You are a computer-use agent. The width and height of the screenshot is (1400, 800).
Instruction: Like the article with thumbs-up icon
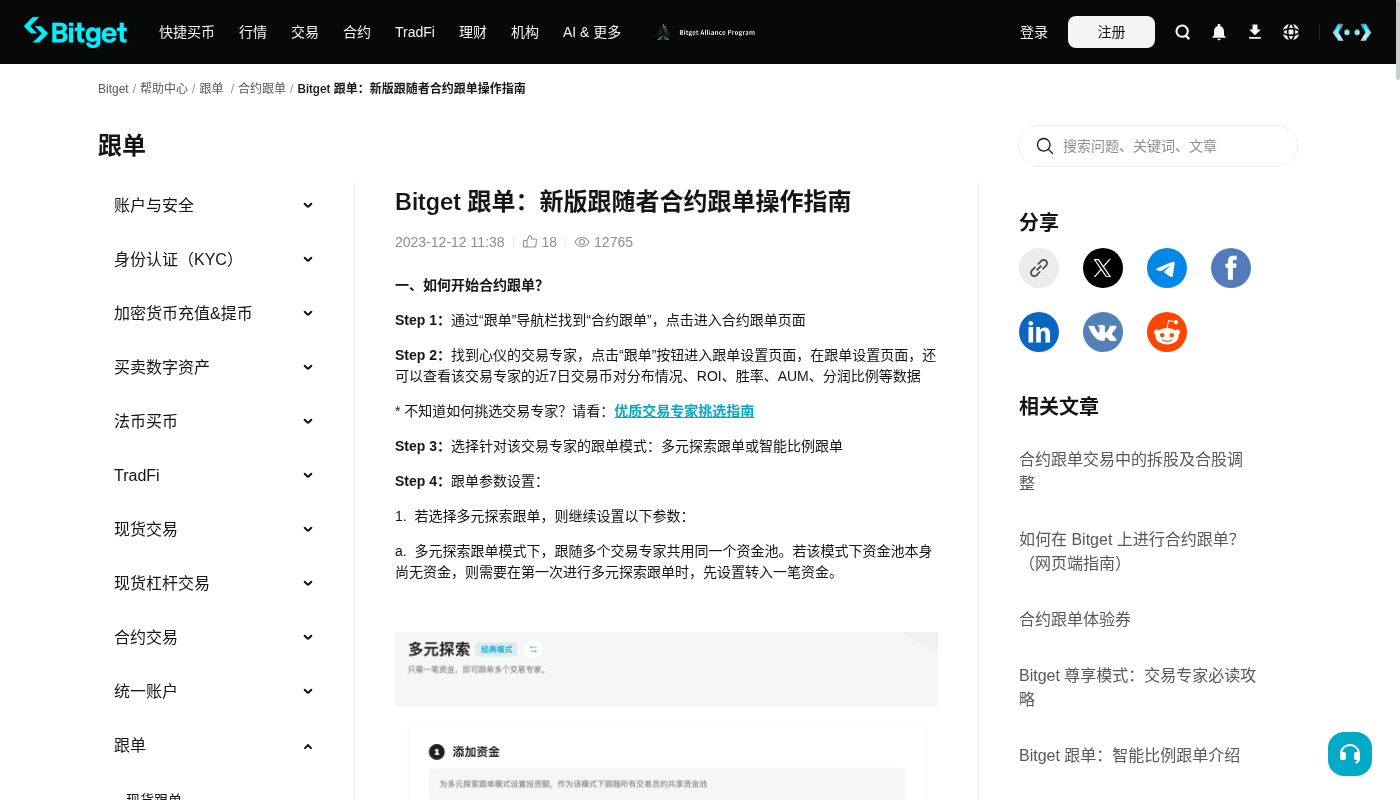click(x=530, y=242)
